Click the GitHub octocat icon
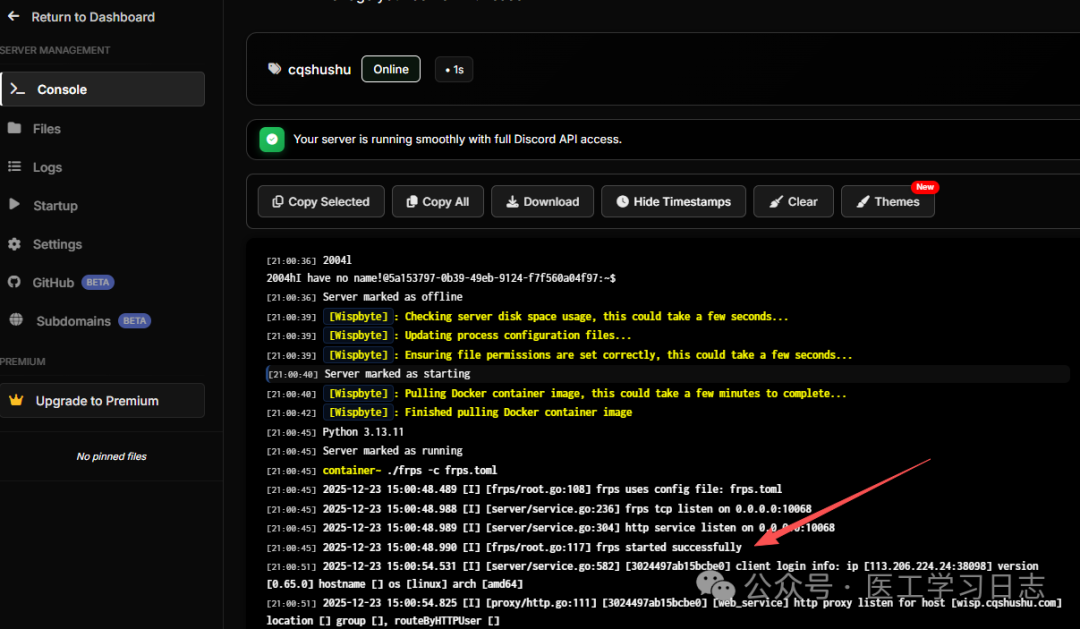1080x629 pixels. (14, 282)
